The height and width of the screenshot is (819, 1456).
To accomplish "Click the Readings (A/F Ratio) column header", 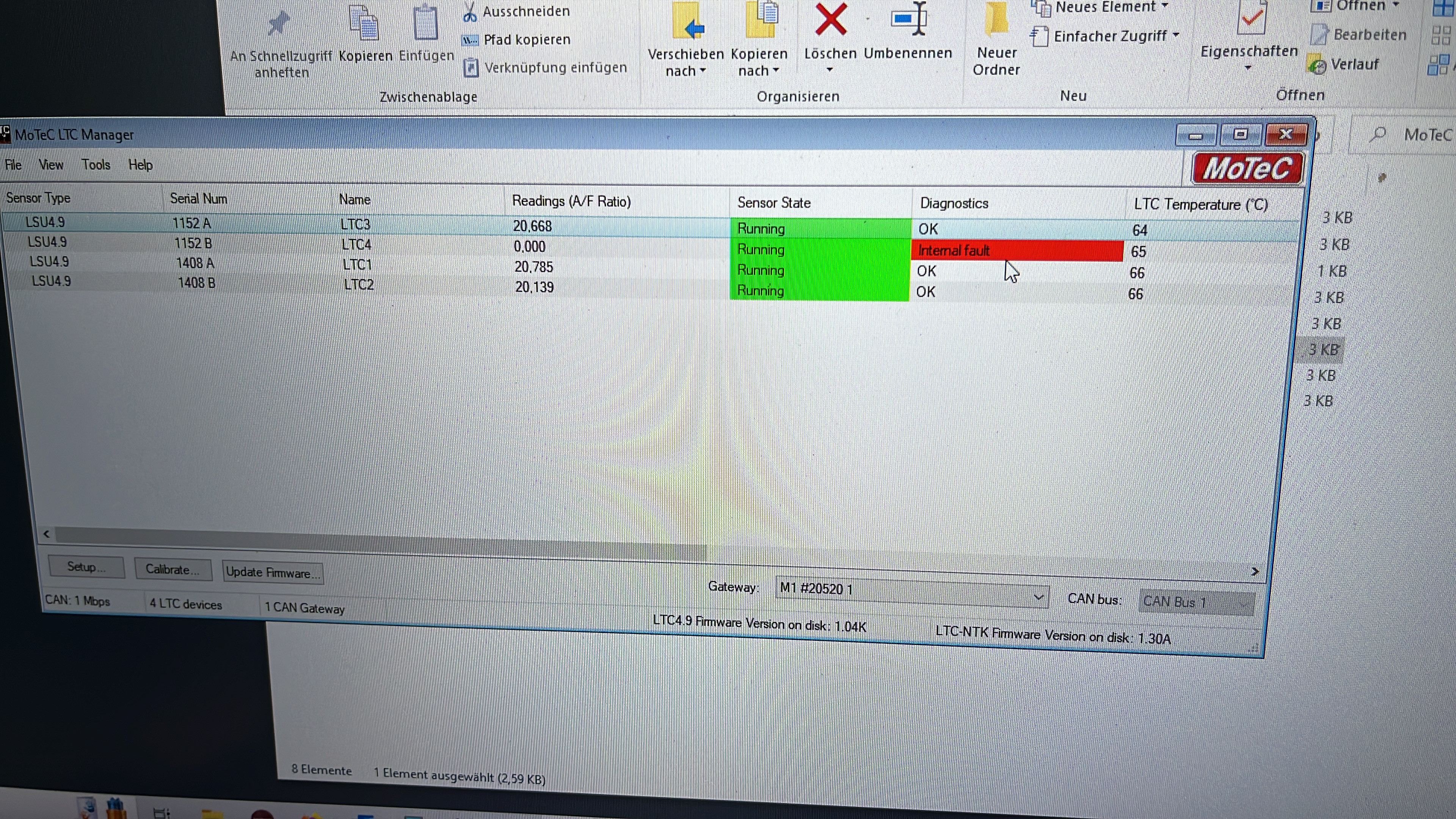I will click(571, 201).
